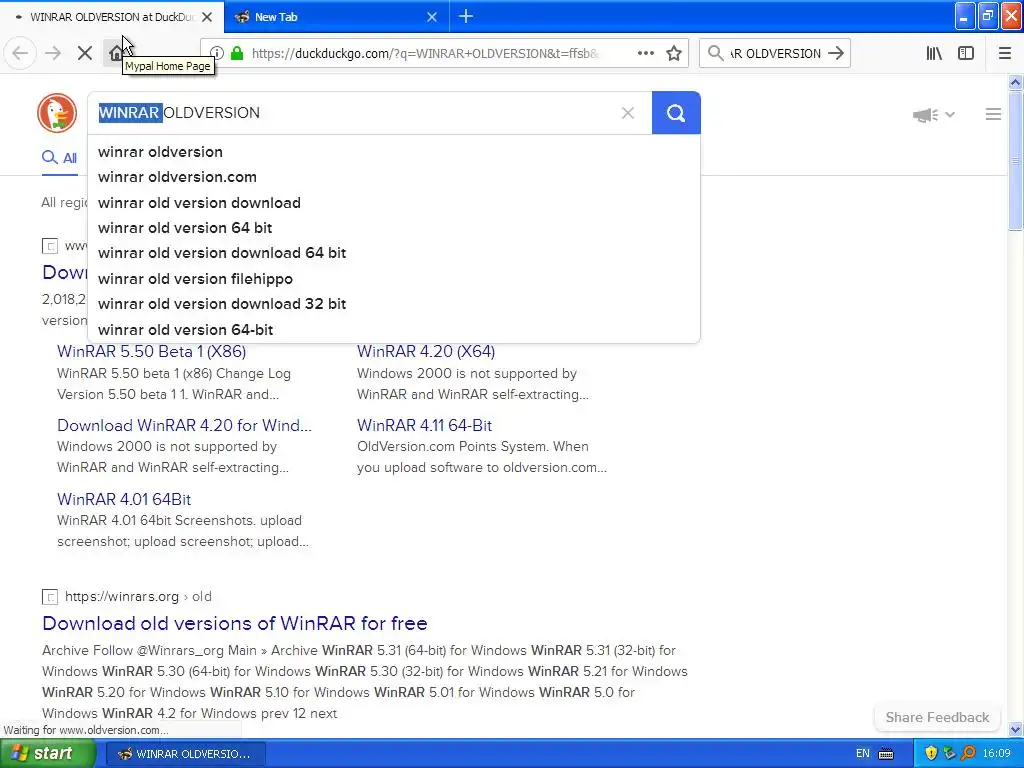This screenshot has height=768, width=1024.
Task: Select the All search results tab
Action: click(x=59, y=158)
